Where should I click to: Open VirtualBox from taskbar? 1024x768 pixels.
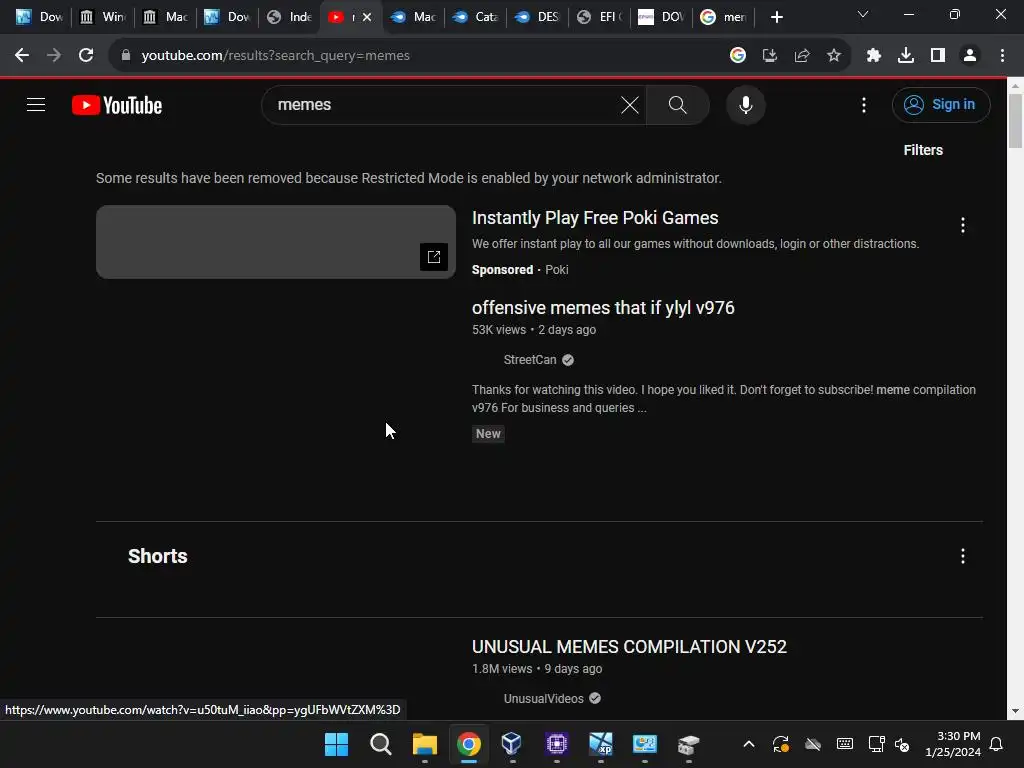(x=511, y=744)
